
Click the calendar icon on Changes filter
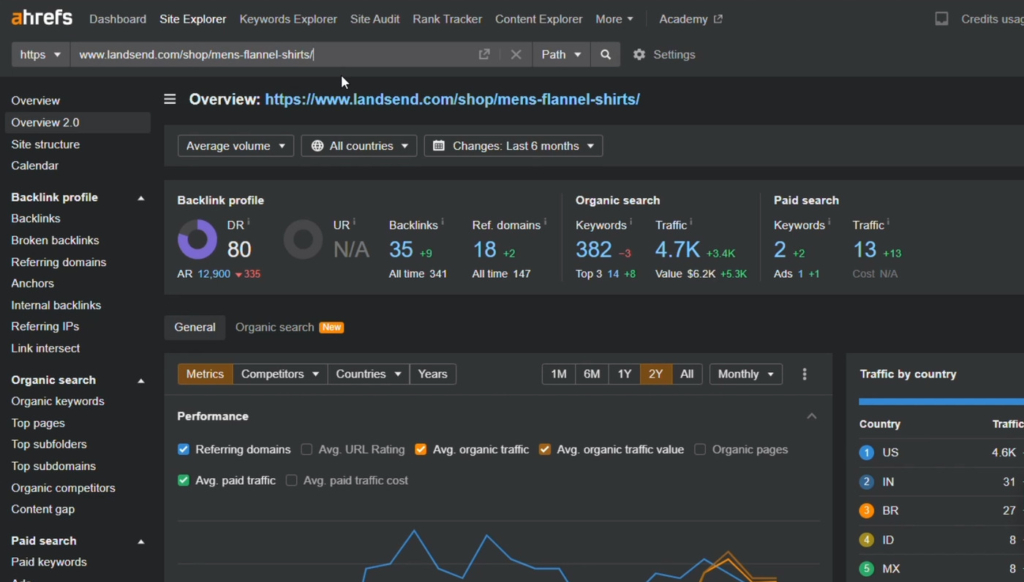pos(438,145)
